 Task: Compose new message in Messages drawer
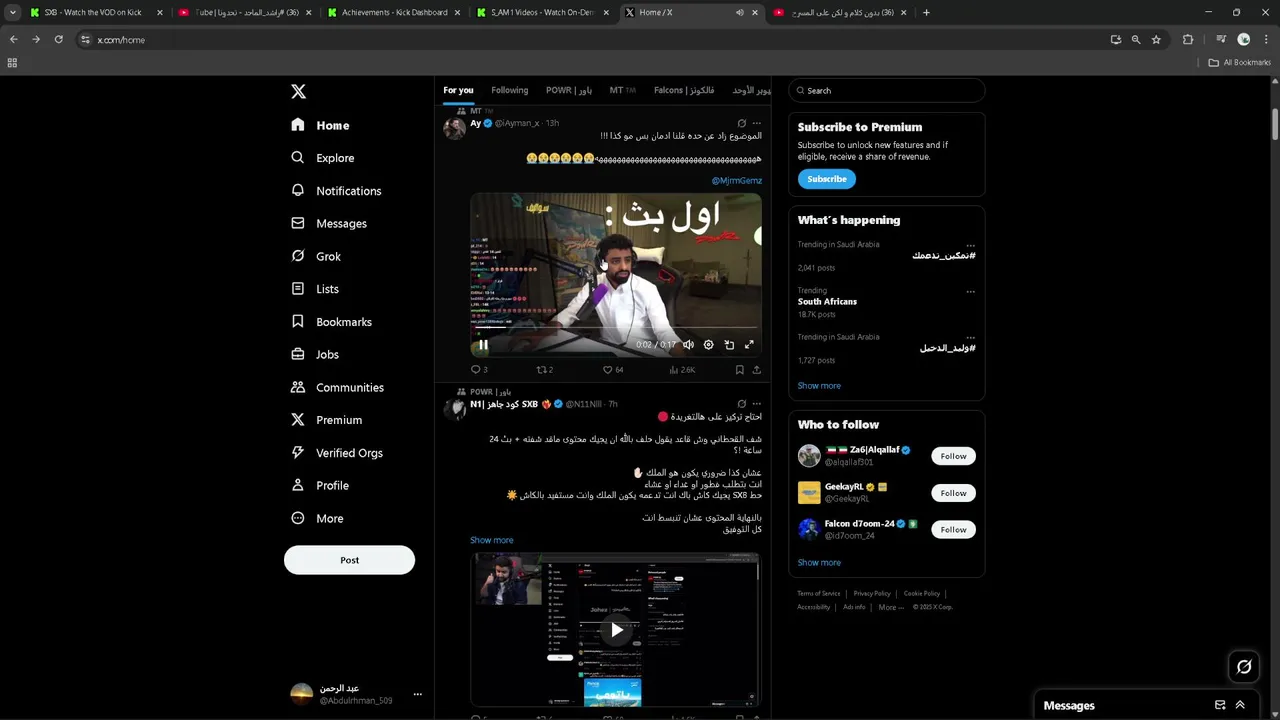tap(1220, 705)
